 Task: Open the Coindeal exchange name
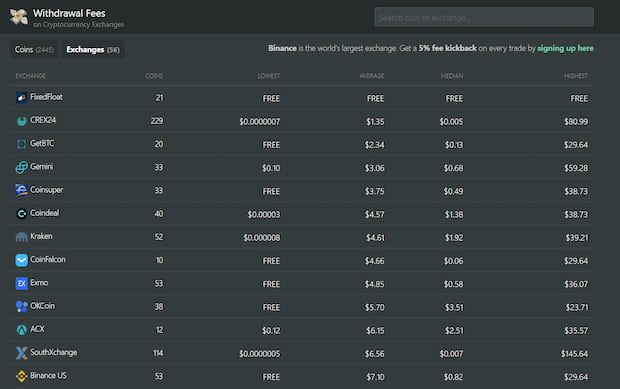click(x=45, y=213)
